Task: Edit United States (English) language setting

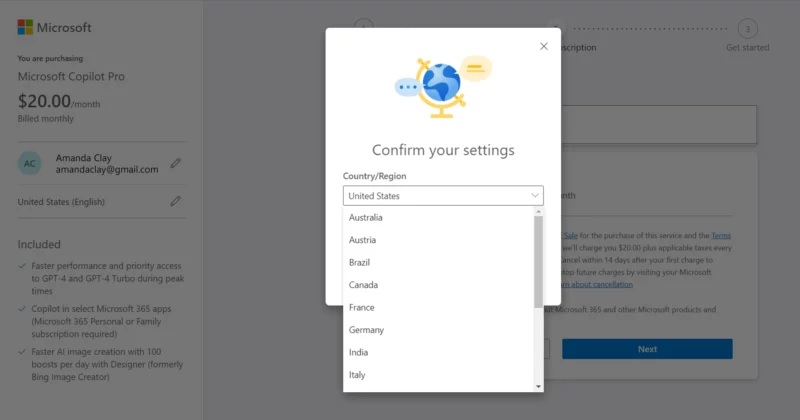Action: pos(176,202)
